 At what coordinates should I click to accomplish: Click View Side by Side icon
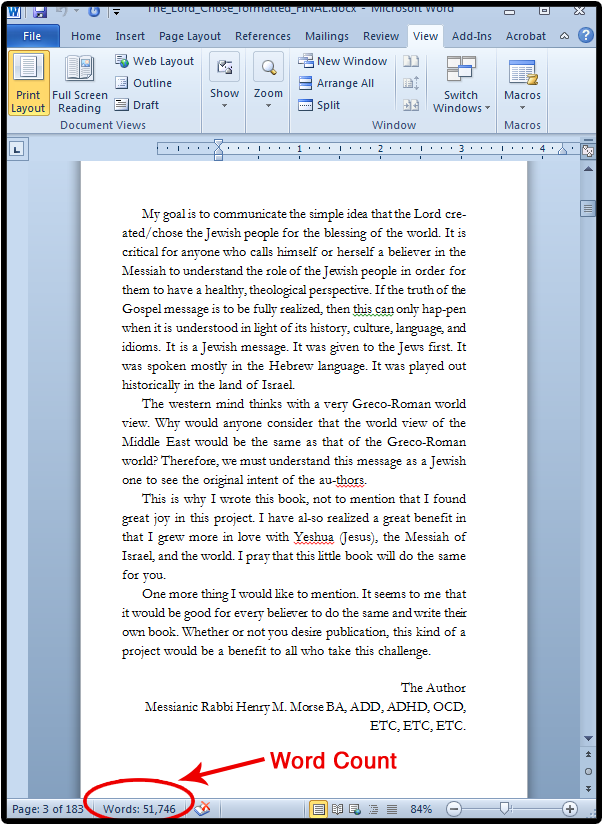point(411,61)
